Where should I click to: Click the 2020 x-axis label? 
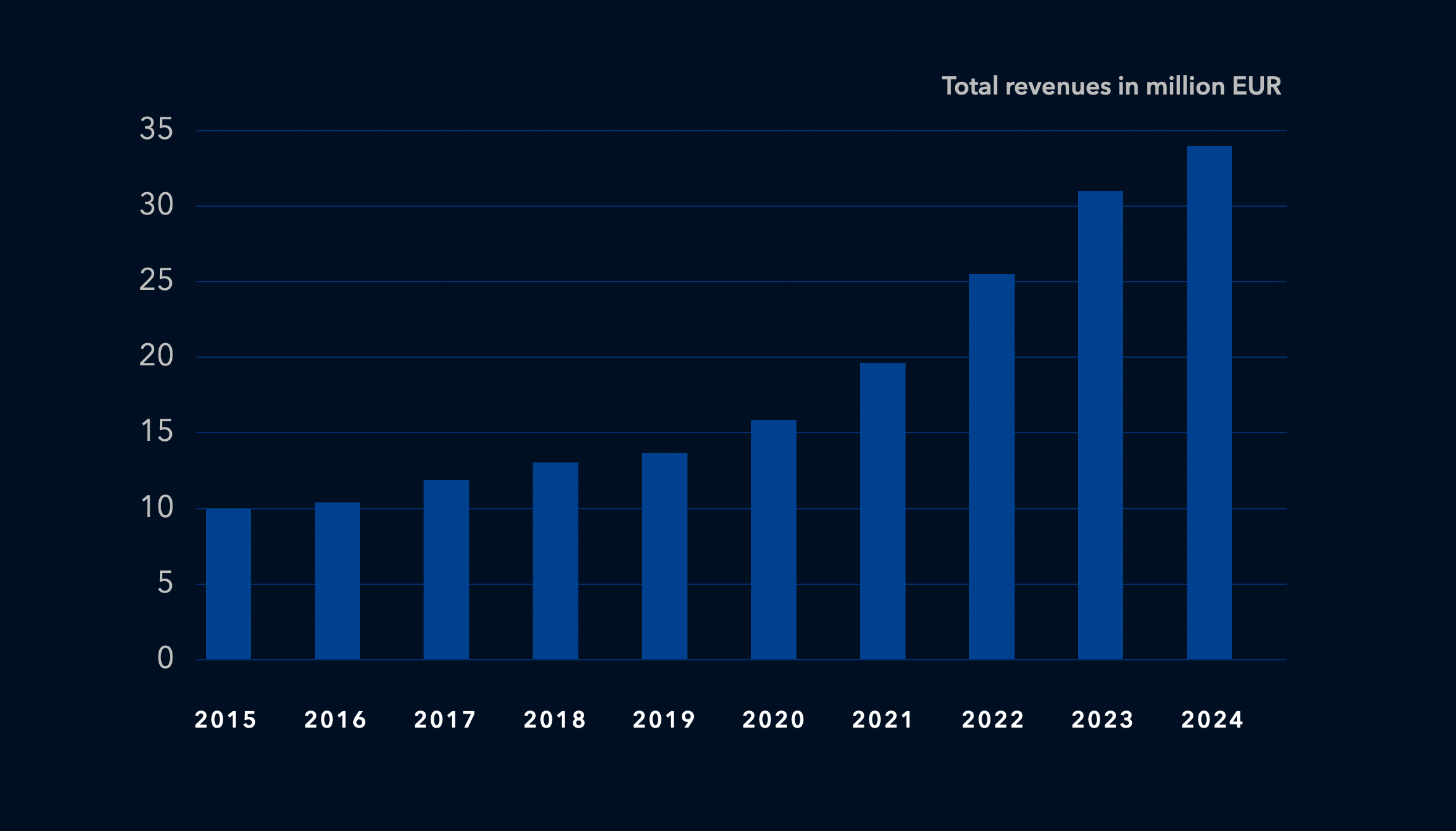point(774,719)
